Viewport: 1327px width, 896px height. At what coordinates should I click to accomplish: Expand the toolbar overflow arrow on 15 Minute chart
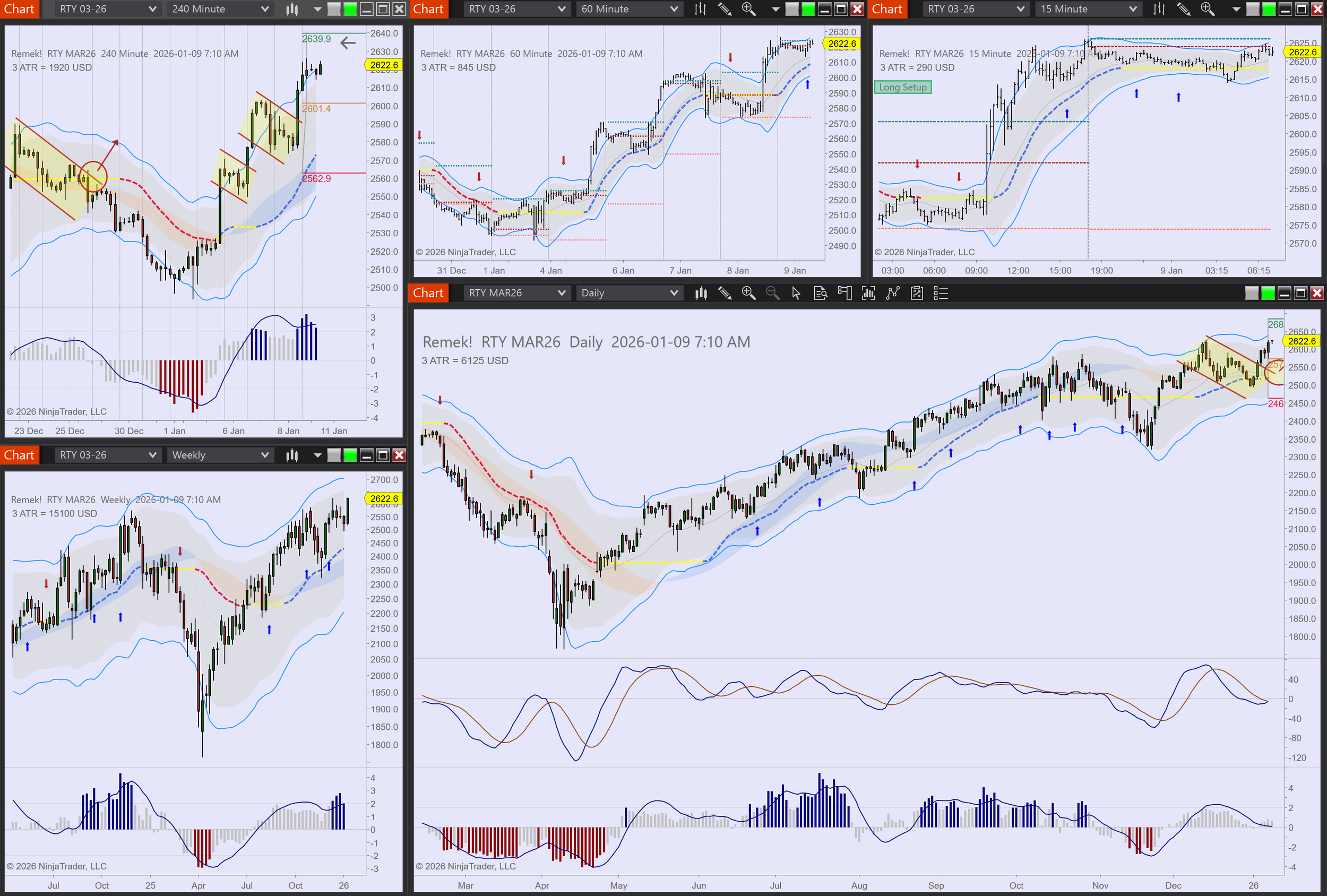(x=1236, y=9)
